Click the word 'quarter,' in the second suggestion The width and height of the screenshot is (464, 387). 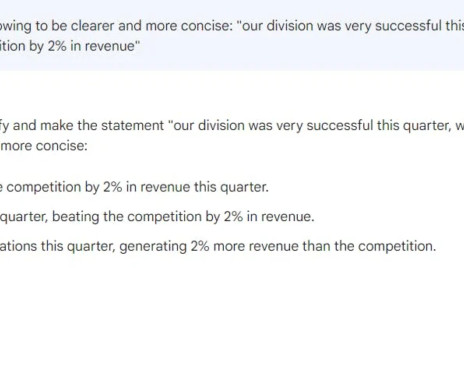coord(24,217)
